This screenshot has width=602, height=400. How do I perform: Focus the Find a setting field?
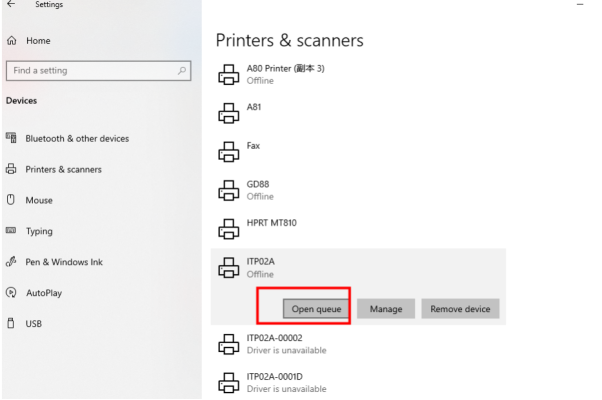pos(99,71)
